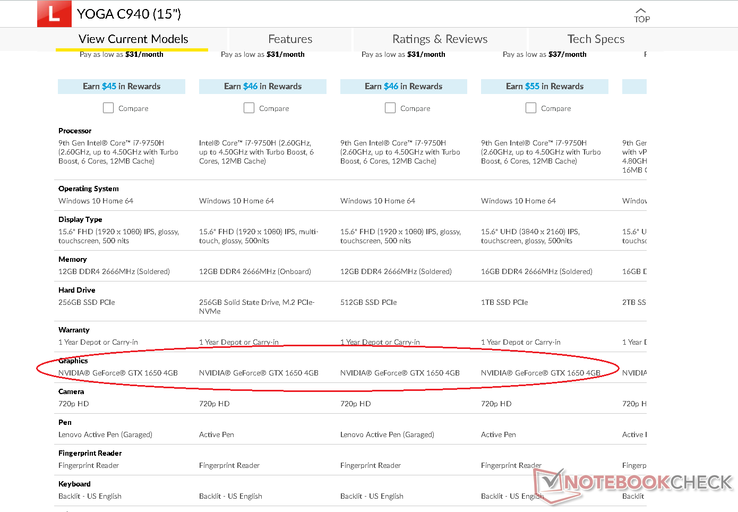This screenshot has width=738, height=512.
Task: Open the Ratings & Reviews tab
Action: (440, 39)
